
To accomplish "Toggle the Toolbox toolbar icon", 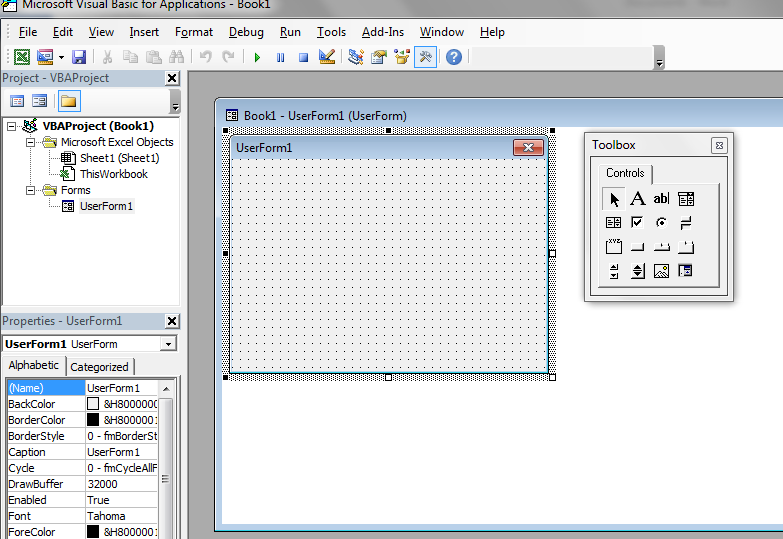I will pos(425,57).
